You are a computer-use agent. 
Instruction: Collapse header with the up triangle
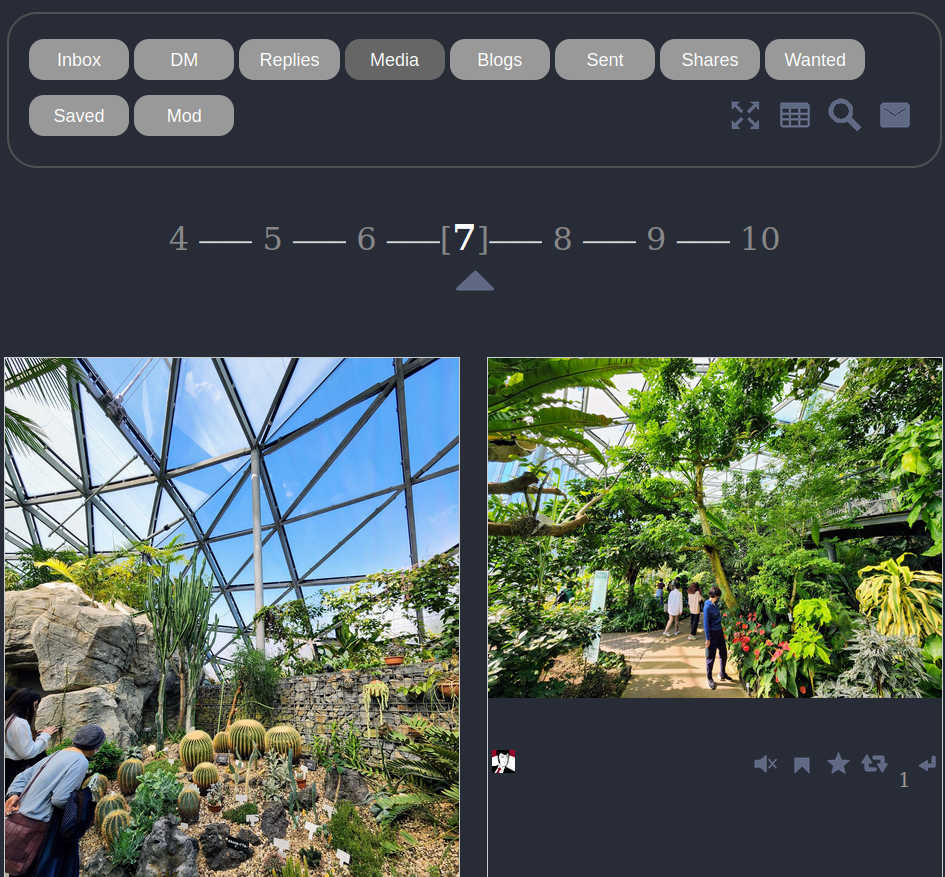(x=475, y=281)
